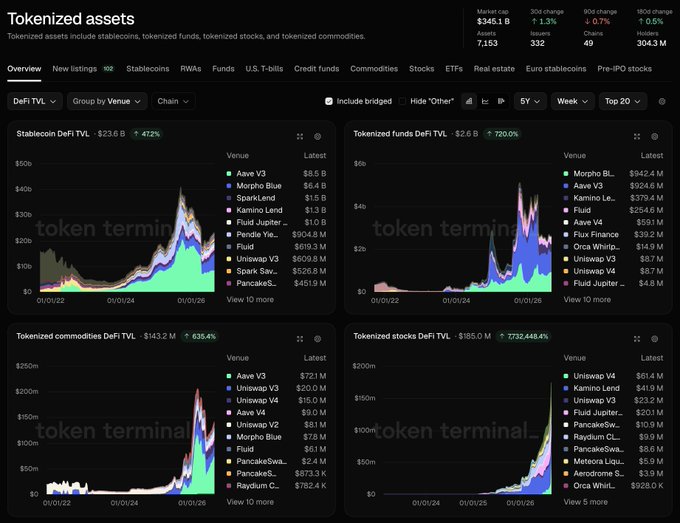Open Stablecoin DeFi TVL chart settings
This screenshot has height=523, width=680.
[317, 136]
